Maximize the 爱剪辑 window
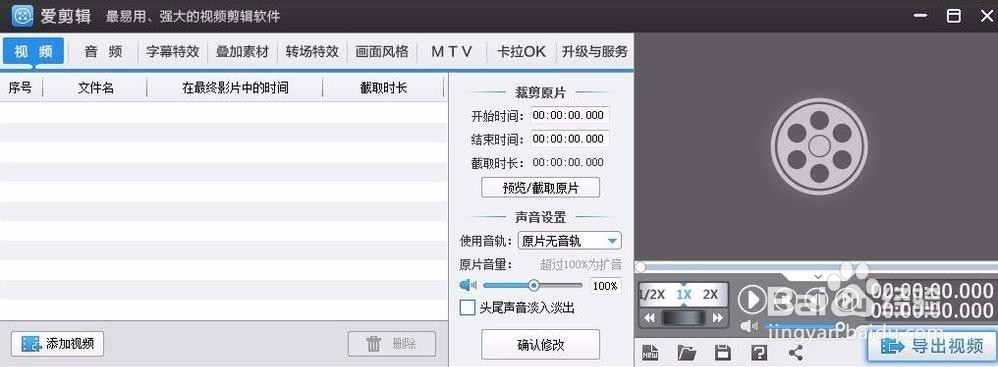Viewport: 998px width, 367px height. (953, 16)
